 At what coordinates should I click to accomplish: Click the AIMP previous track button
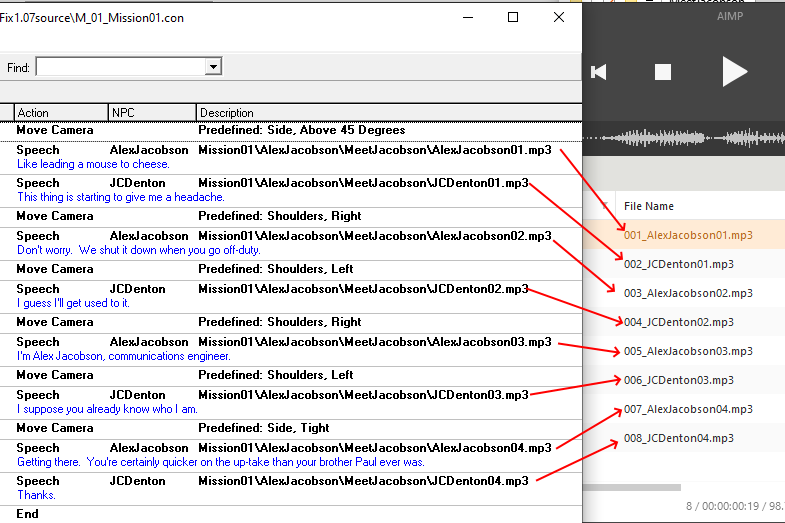[x=599, y=72]
